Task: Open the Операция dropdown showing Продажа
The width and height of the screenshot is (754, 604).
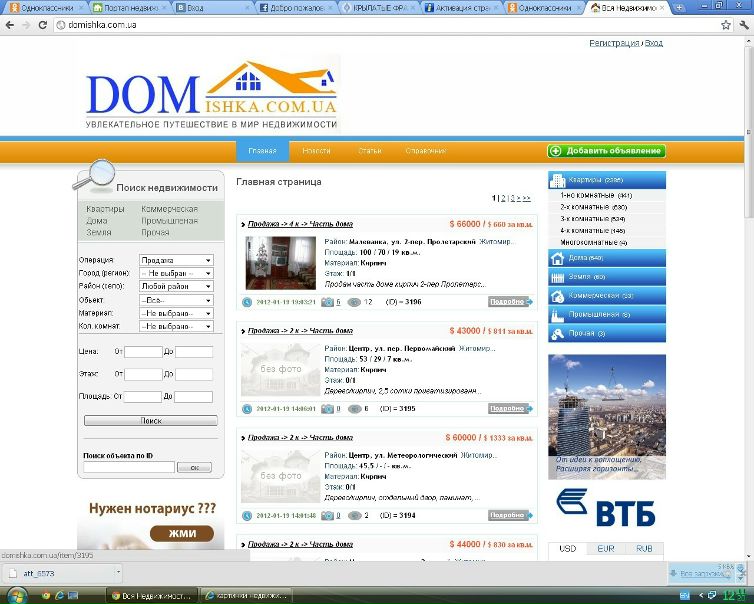Action: 176,260
